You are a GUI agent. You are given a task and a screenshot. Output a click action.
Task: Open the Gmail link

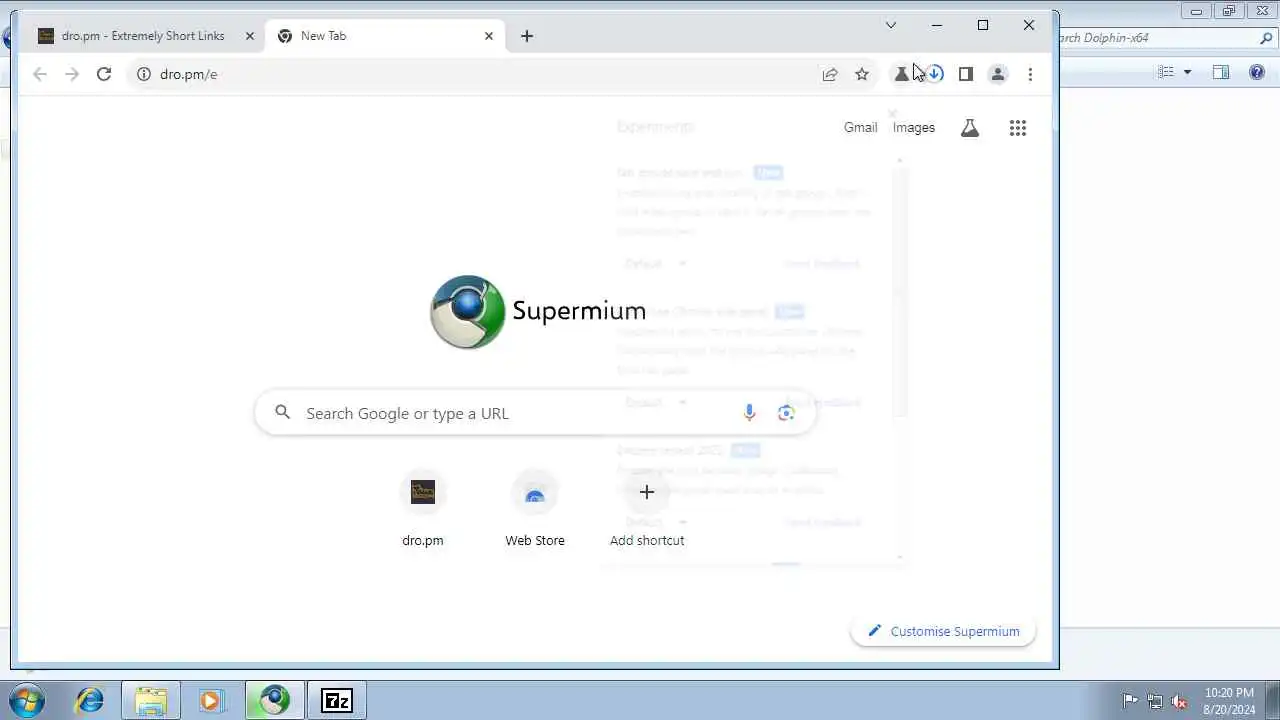(860, 128)
